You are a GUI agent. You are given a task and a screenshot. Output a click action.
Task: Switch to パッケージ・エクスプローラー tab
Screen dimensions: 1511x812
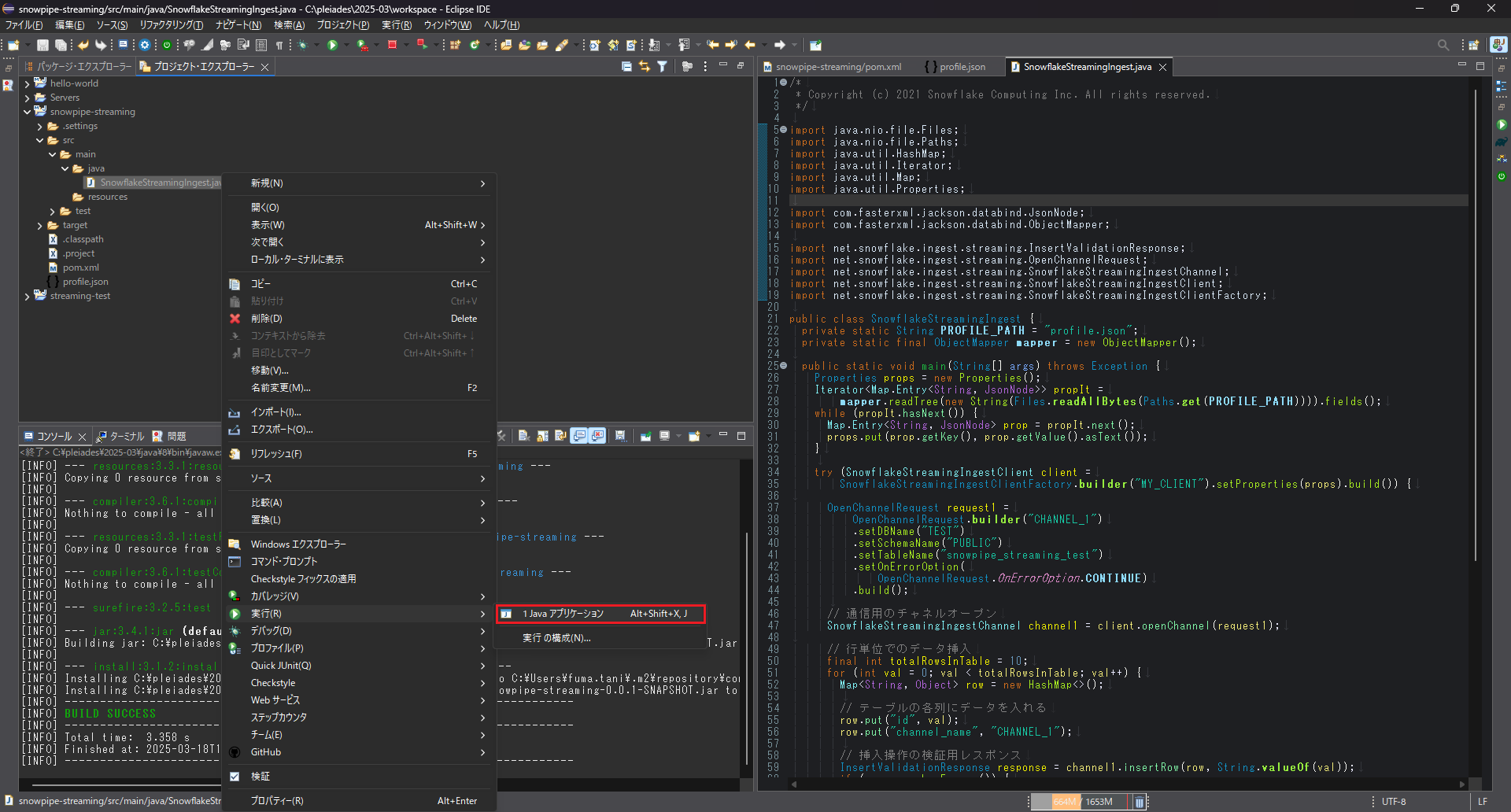(78, 67)
